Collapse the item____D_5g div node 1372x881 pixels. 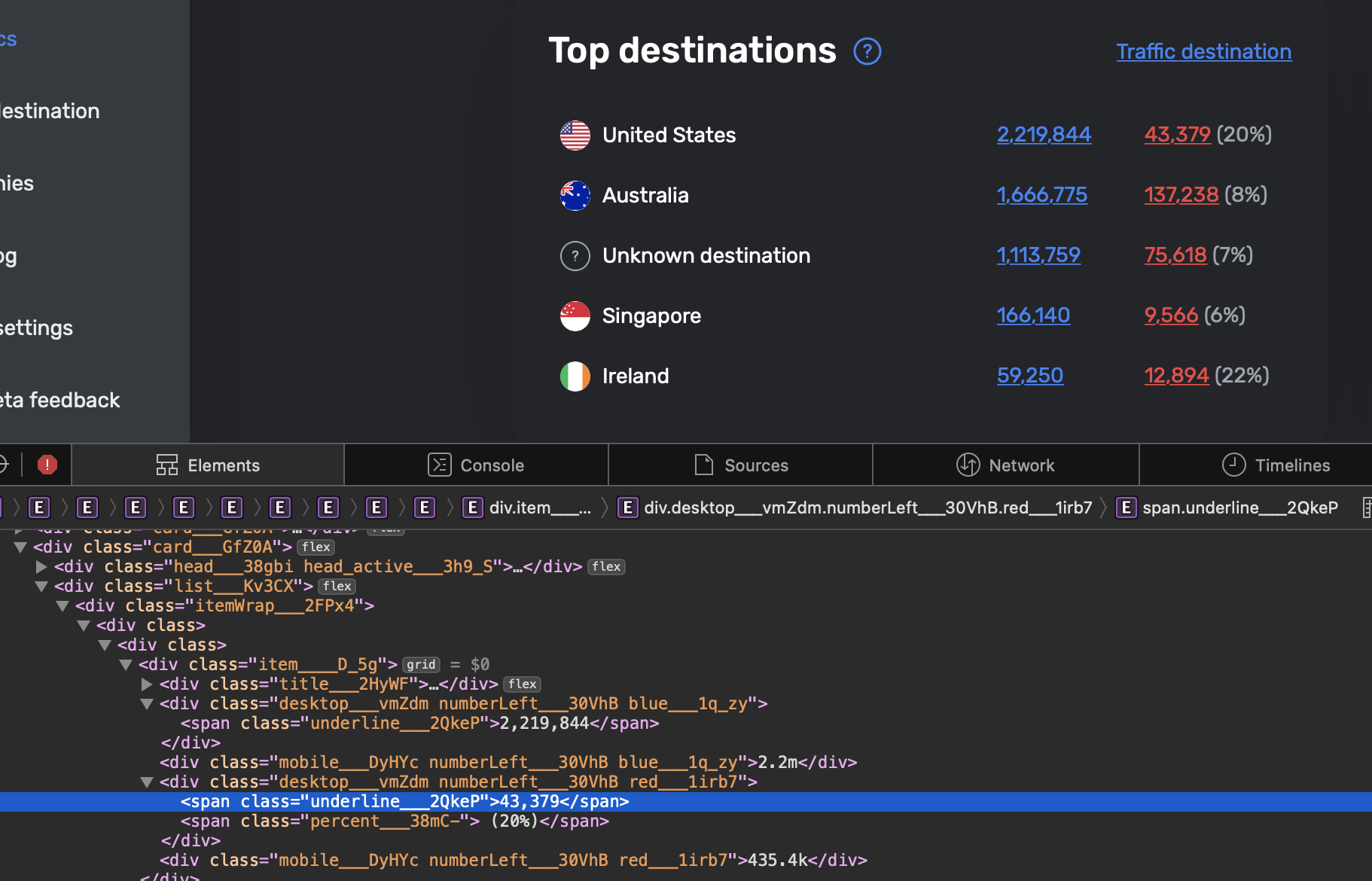pyautogui.click(x=126, y=665)
